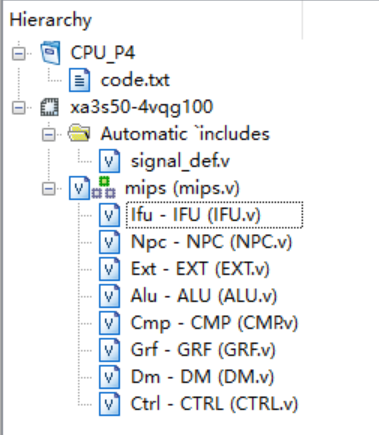This screenshot has height=435, width=379.
Task: Collapse the mips (mips.v) module tree
Action: [49, 189]
